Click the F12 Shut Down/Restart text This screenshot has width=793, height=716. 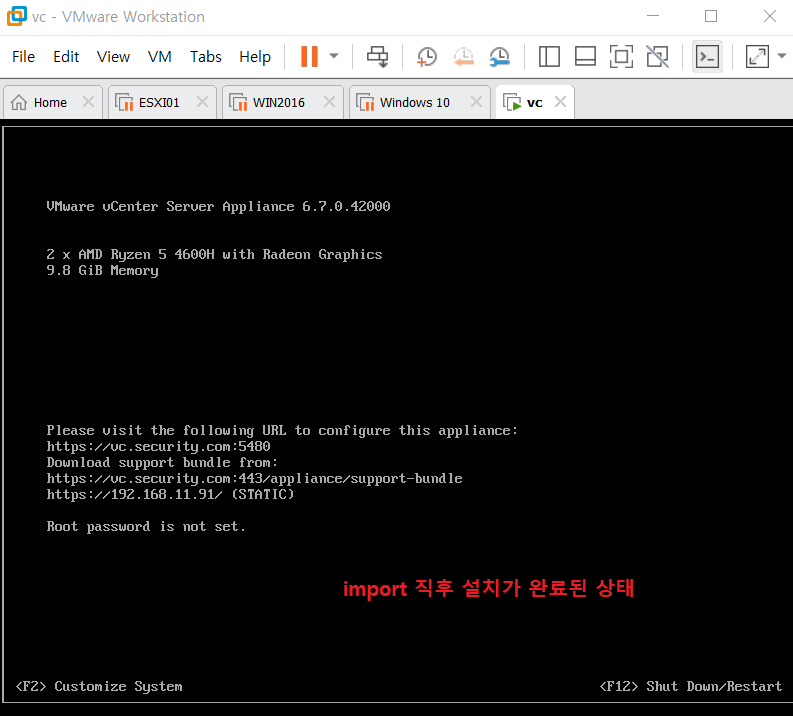[x=691, y=686]
